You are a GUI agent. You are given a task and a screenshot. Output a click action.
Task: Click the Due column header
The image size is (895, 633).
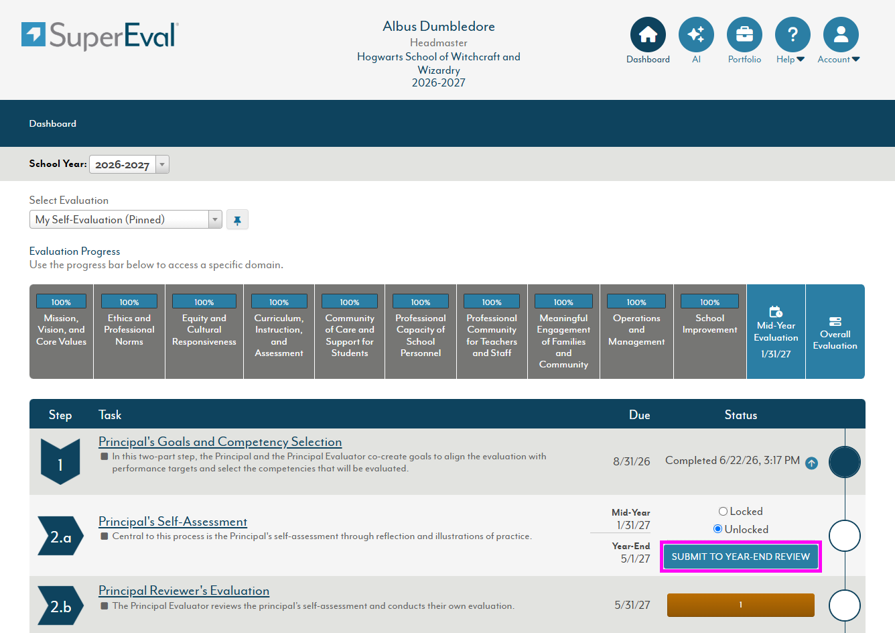click(x=639, y=415)
